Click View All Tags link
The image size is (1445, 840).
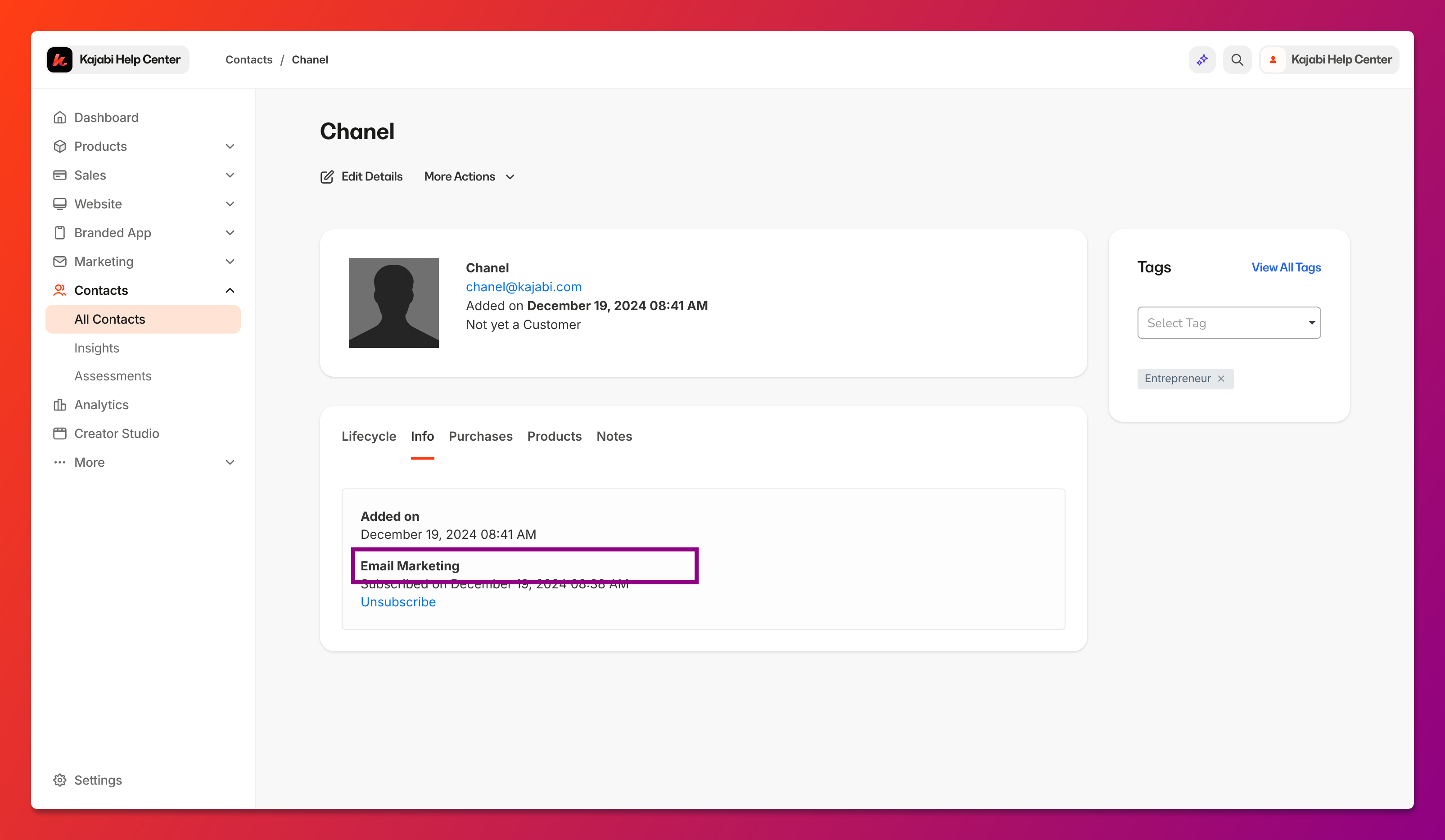(1286, 267)
